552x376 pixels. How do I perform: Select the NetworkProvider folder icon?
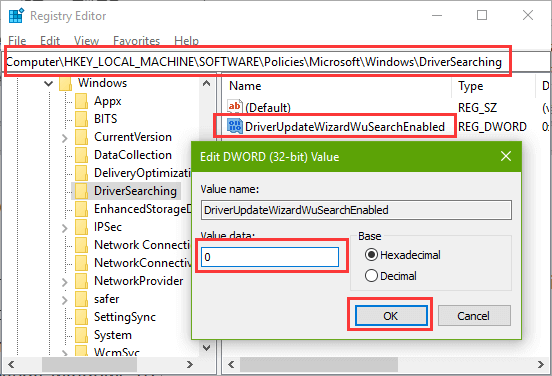tap(81, 281)
